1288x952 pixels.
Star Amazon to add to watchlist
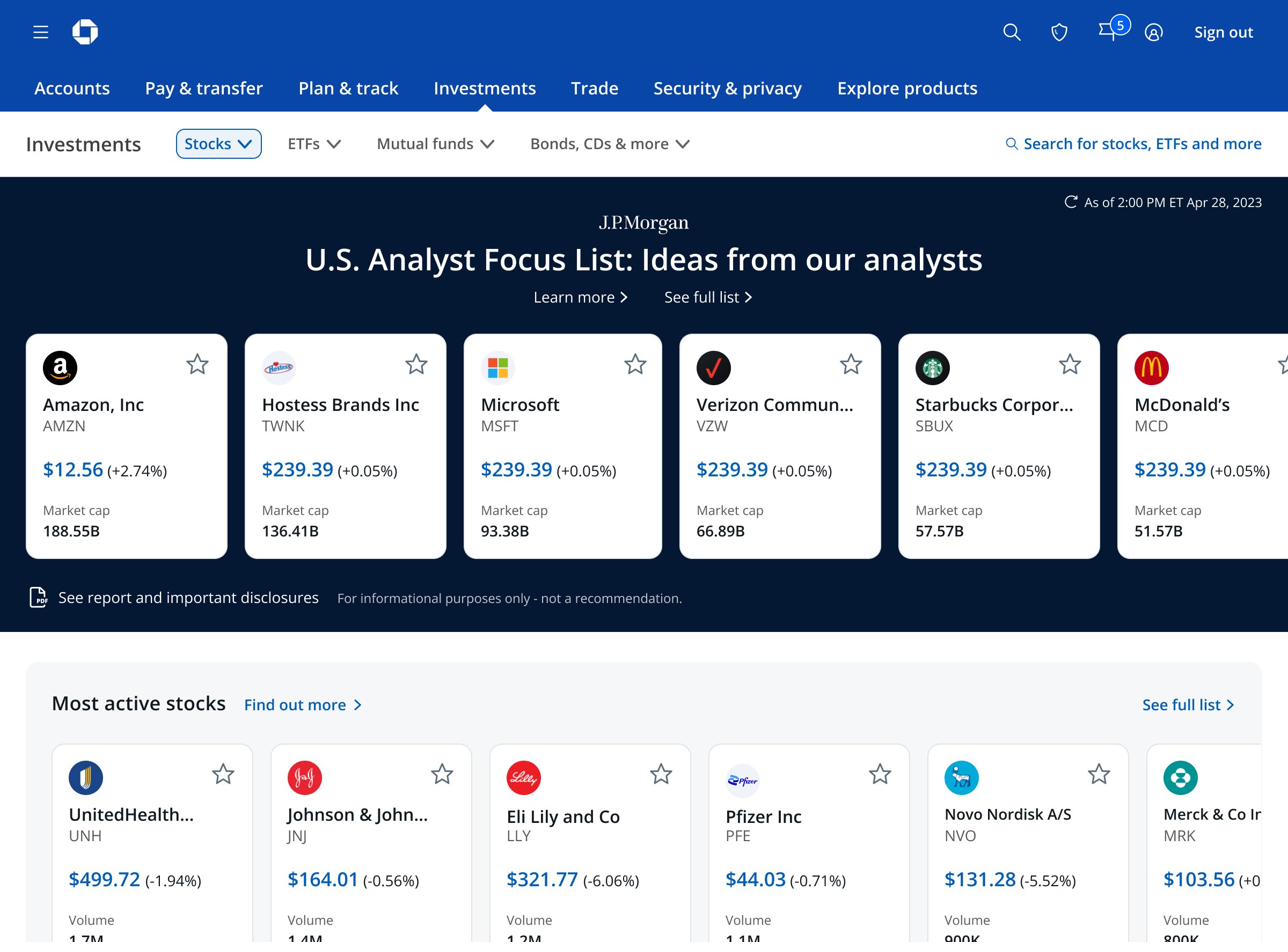tap(198, 364)
